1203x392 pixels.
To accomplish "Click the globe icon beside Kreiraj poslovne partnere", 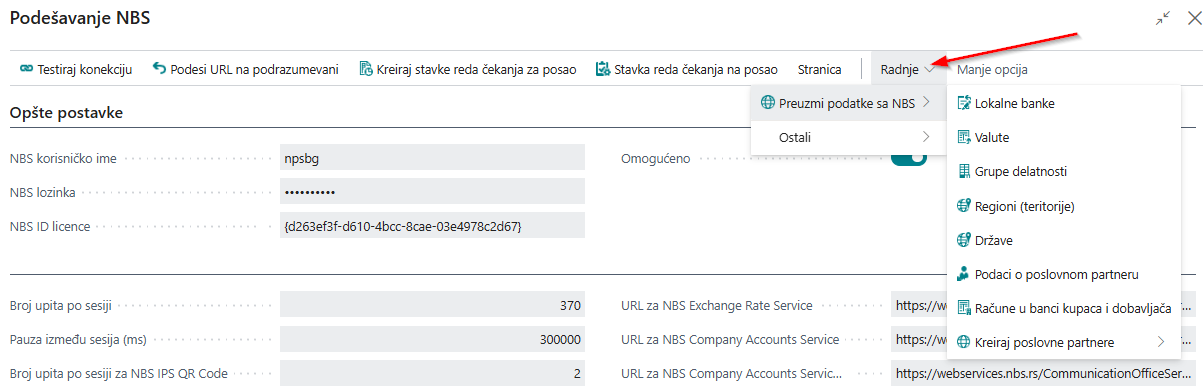I will 964,343.
